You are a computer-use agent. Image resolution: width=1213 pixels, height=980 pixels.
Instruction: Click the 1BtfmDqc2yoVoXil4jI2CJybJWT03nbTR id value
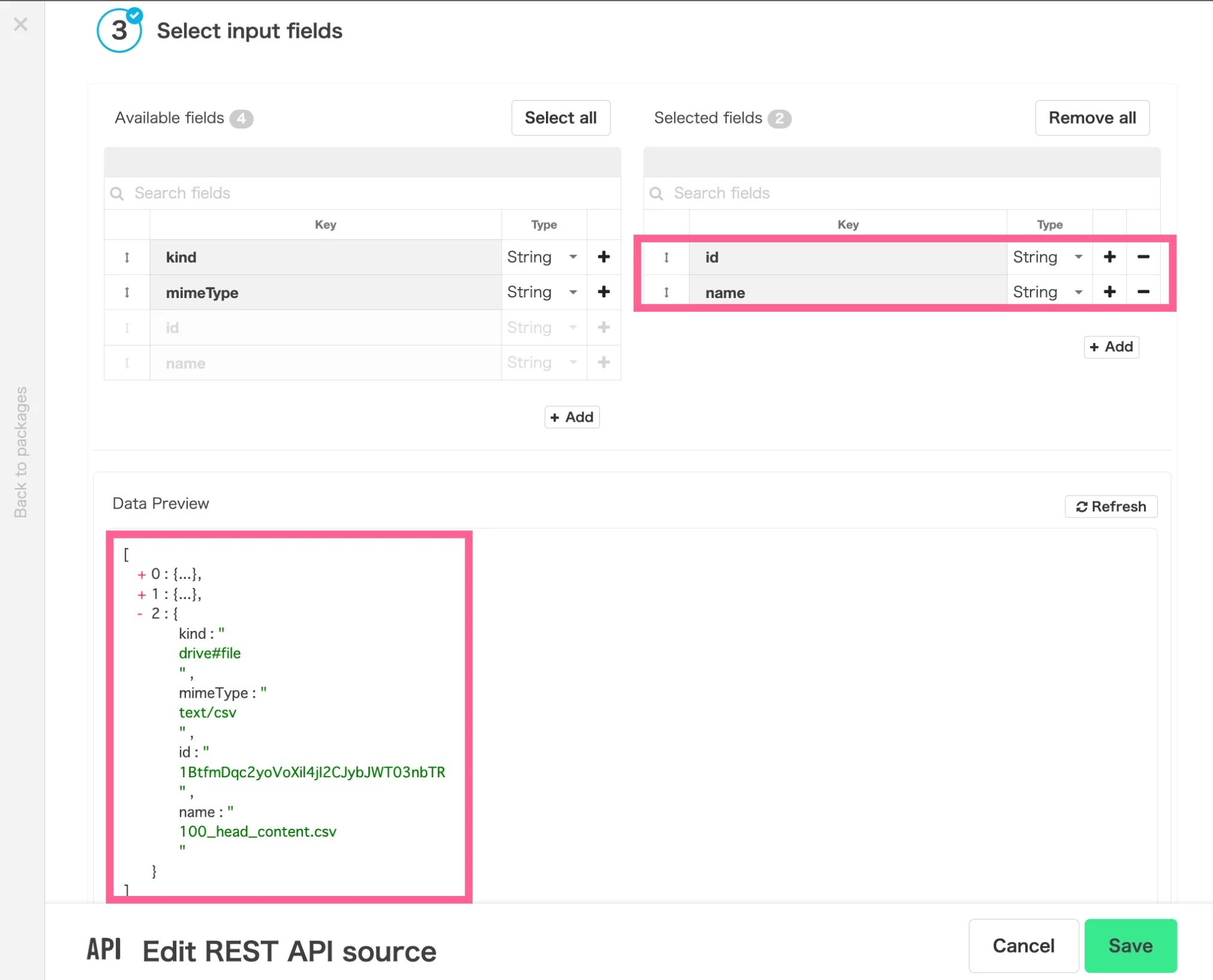(x=312, y=772)
